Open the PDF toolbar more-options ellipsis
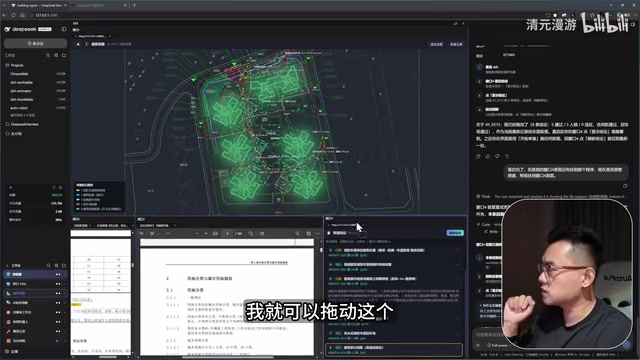The height and width of the screenshot is (360, 640). pos(318,233)
